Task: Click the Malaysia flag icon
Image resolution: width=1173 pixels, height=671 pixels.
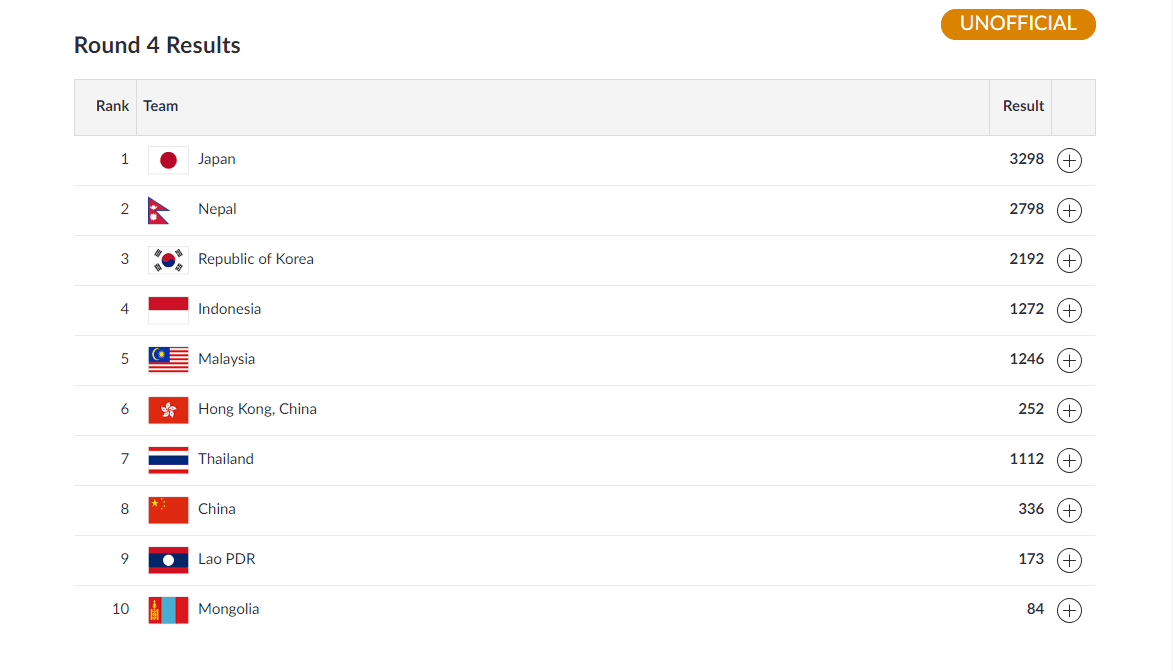Action: point(168,360)
